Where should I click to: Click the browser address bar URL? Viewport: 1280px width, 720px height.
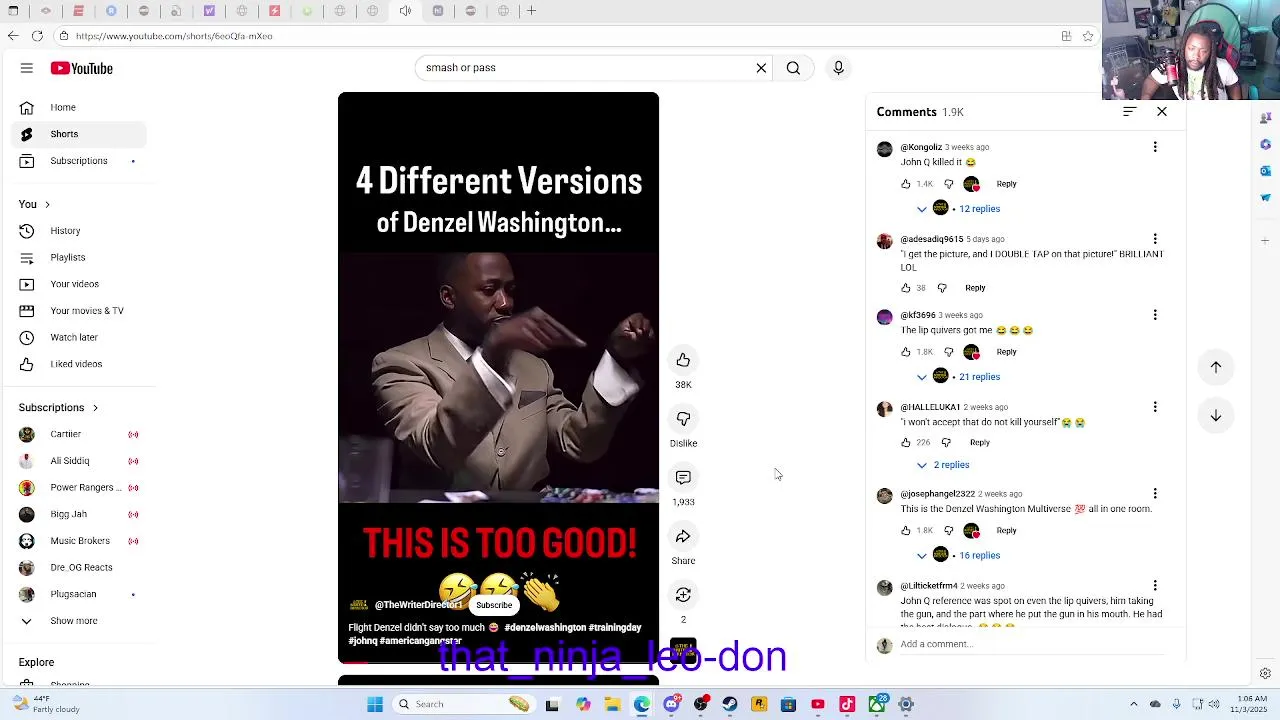pyautogui.click(x=174, y=36)
